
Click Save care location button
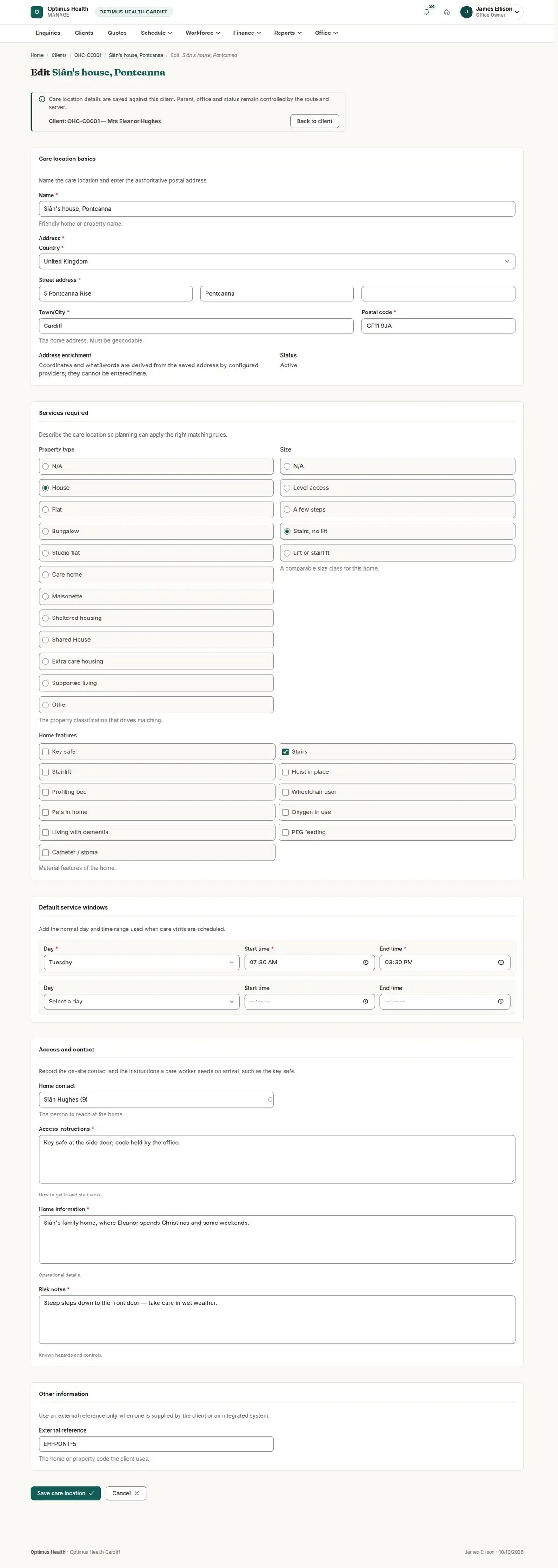(66, 1493)
